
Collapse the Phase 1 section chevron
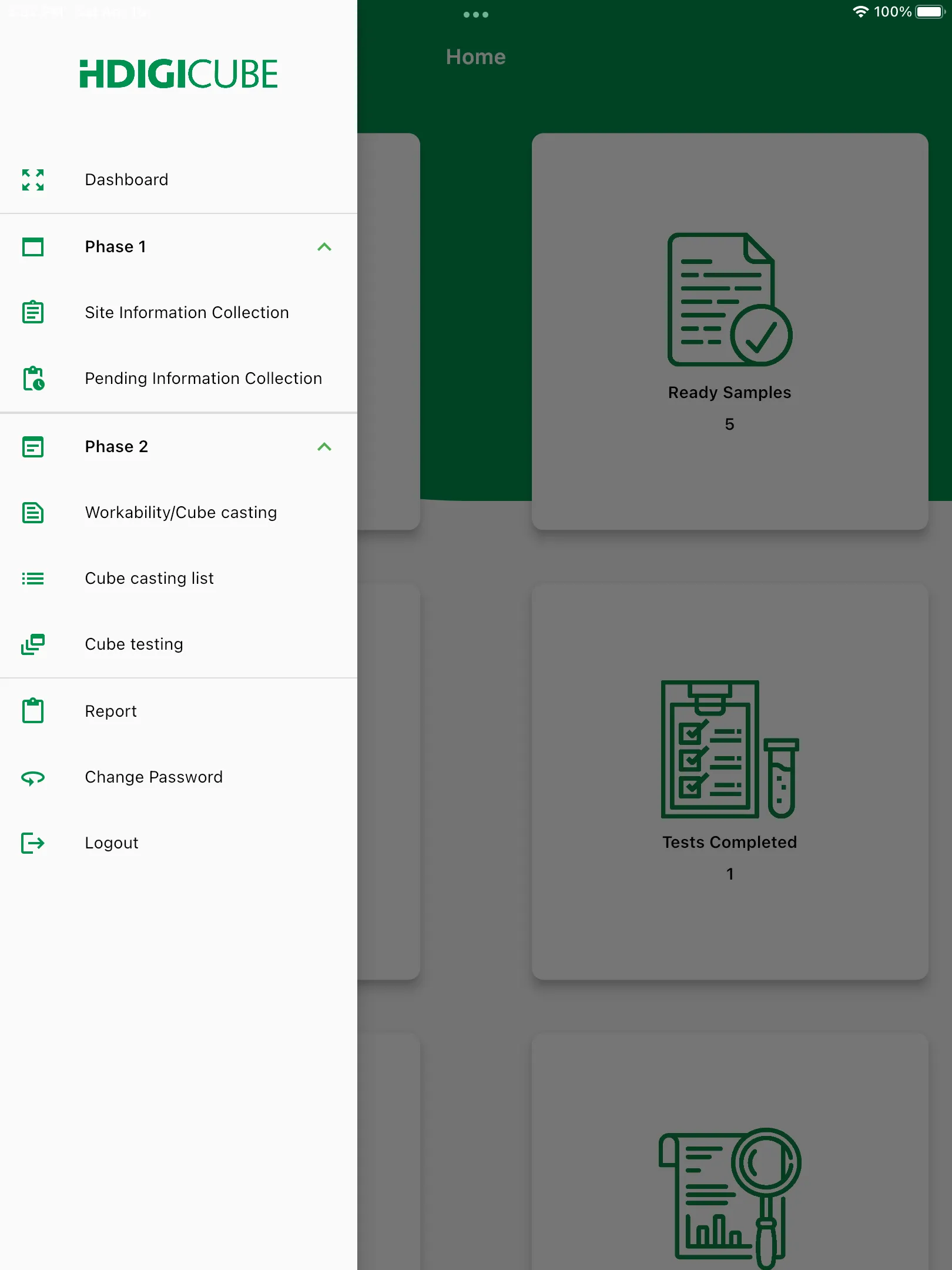point(324,247)
